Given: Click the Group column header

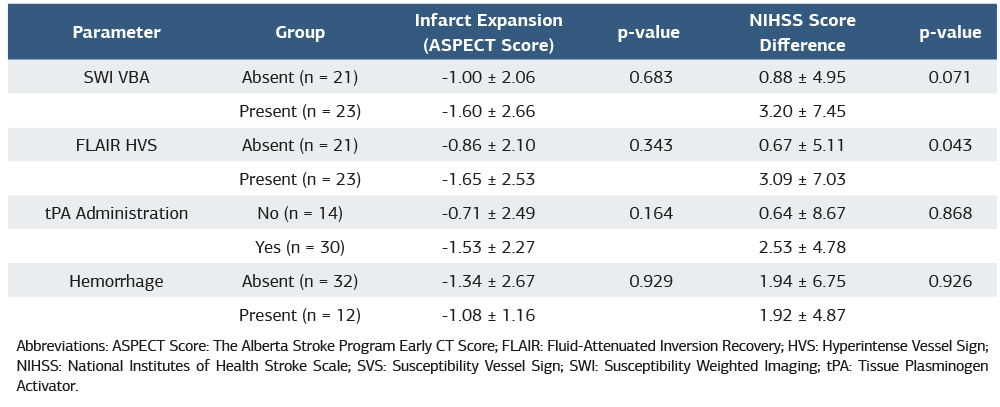Looking at the screenshot, I should pyautogui.click(x=300, y=32).
